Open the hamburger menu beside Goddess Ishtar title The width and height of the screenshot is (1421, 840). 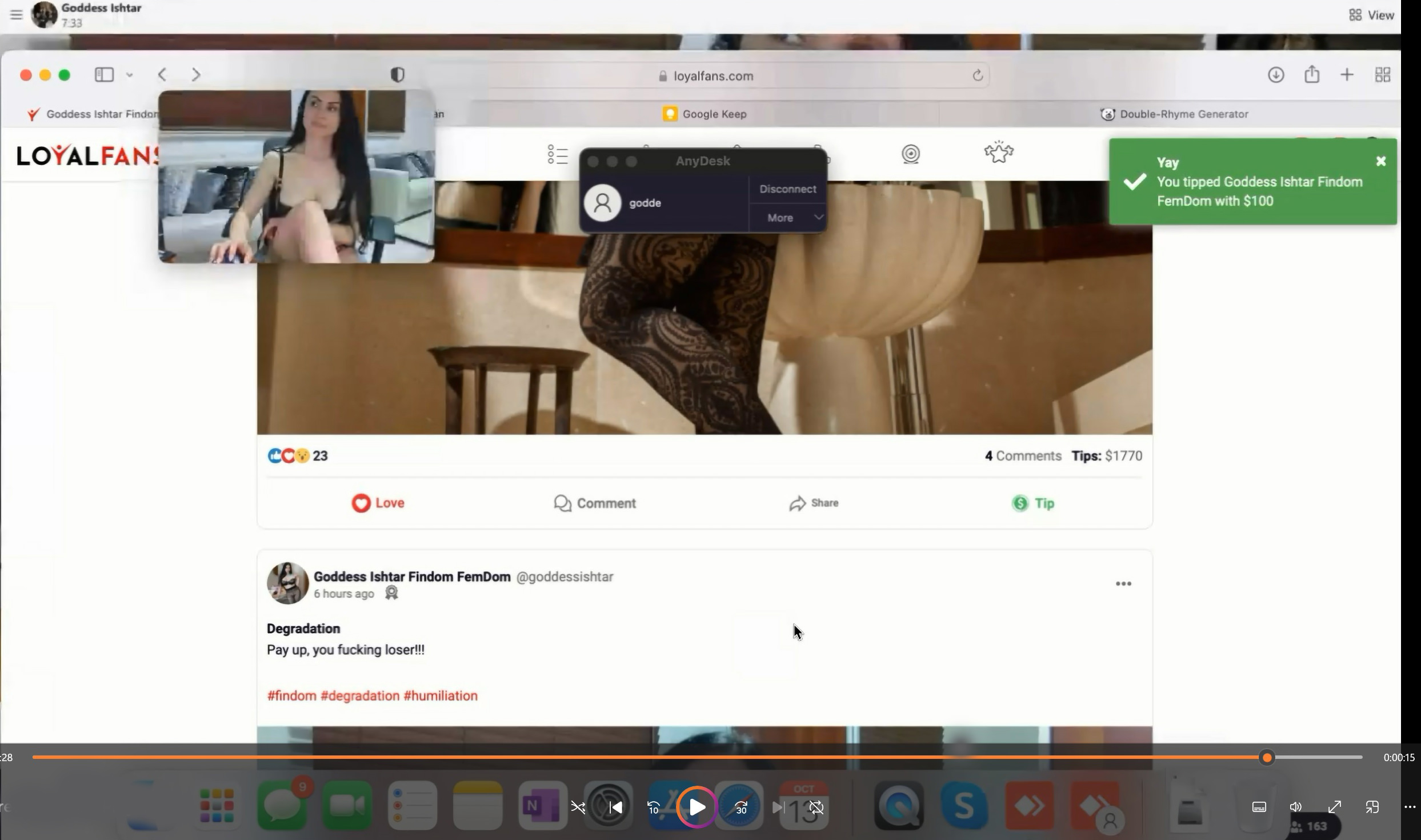coord(16,14)
